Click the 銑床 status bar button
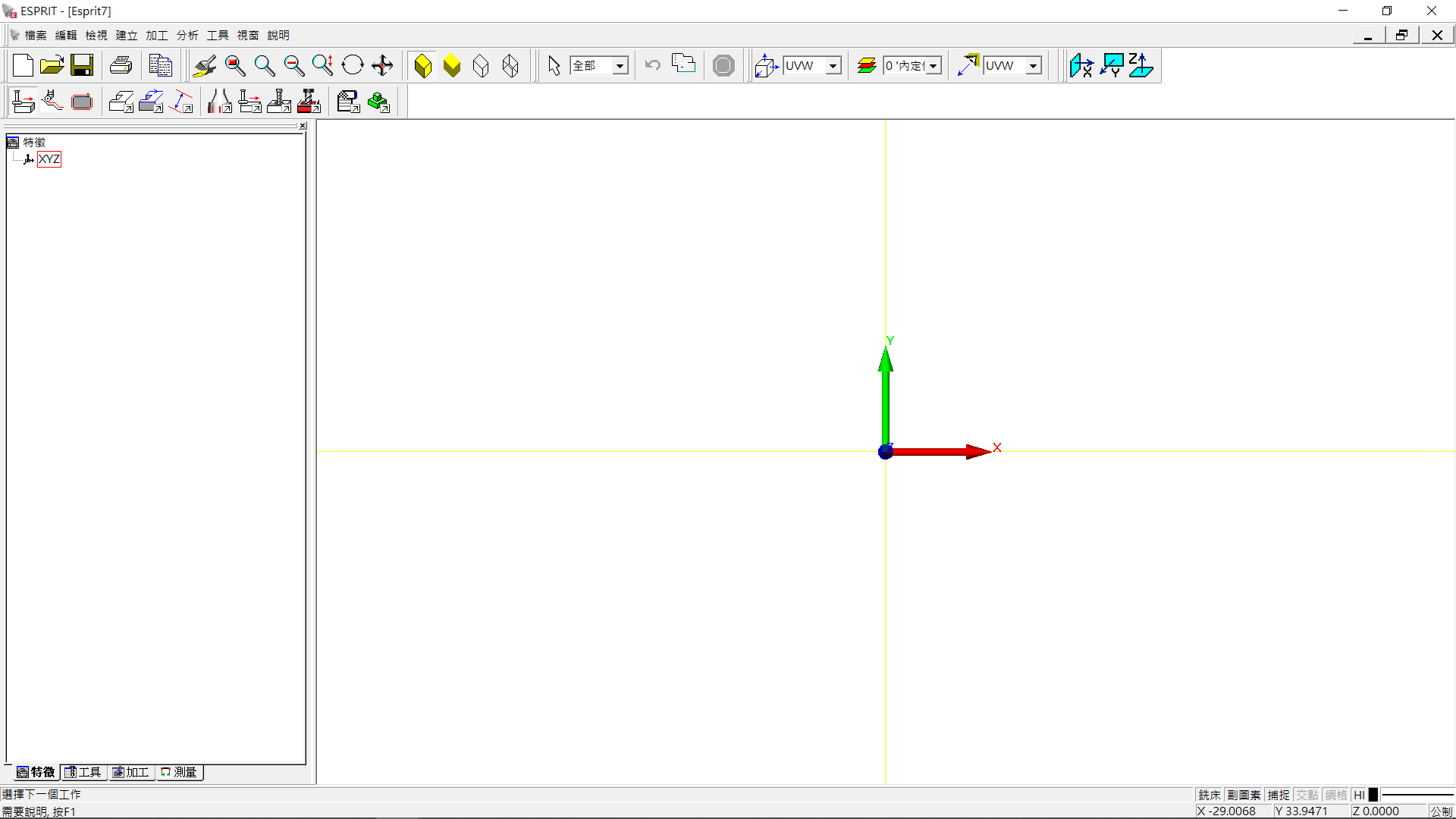This screenshot has width=1456, height=819. [x=1209, y=795]
